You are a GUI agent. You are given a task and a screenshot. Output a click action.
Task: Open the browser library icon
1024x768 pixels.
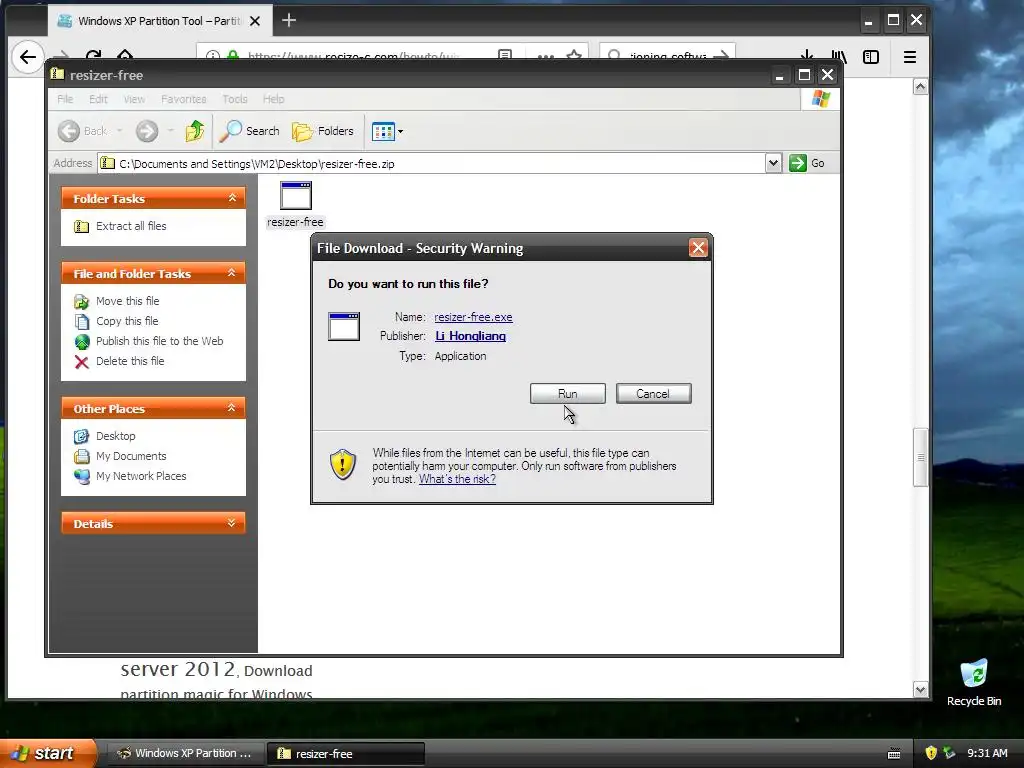pyautogui.click(x=839, y=57)
